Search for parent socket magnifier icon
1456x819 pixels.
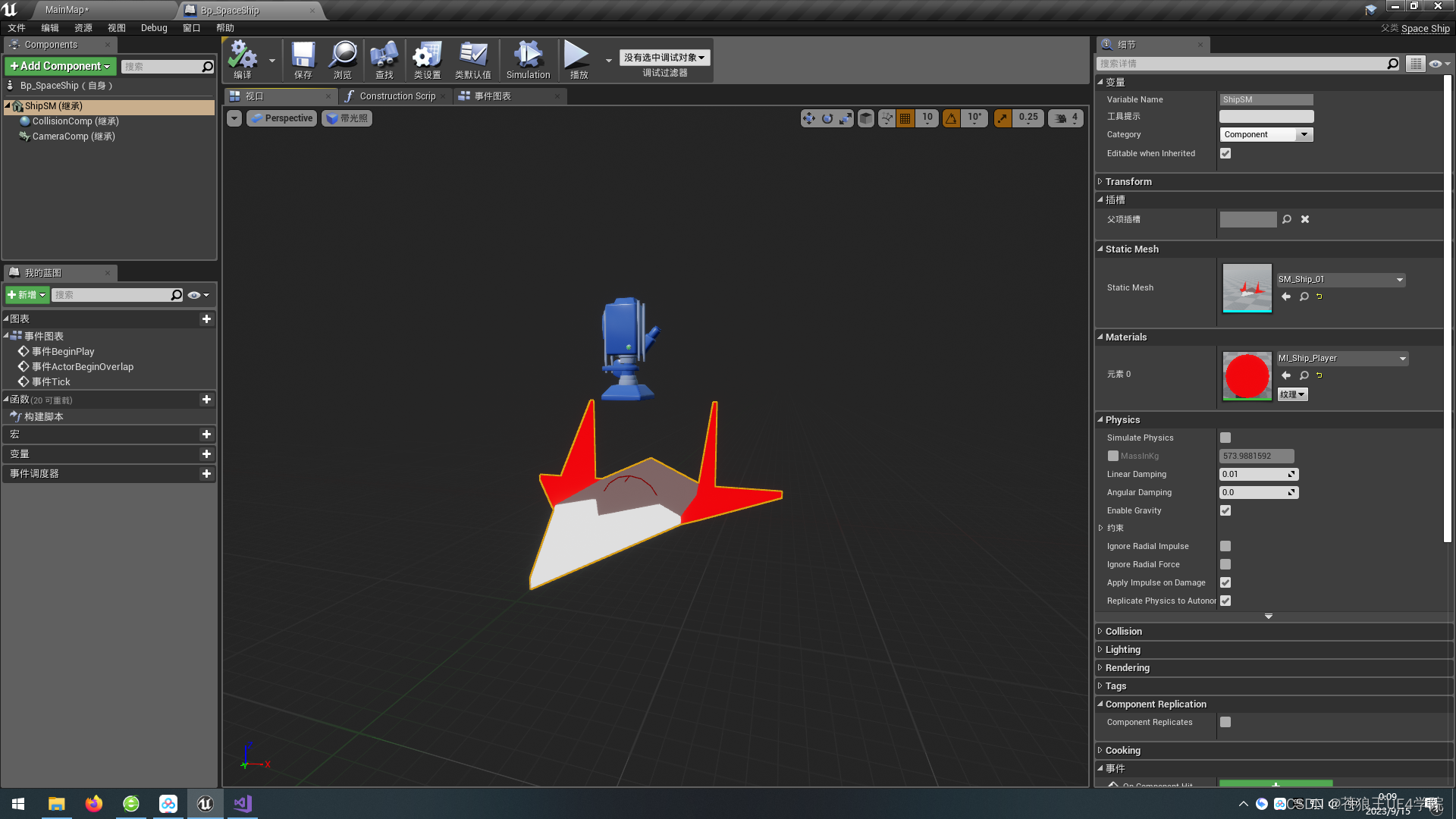click(x=1287, y=219)
